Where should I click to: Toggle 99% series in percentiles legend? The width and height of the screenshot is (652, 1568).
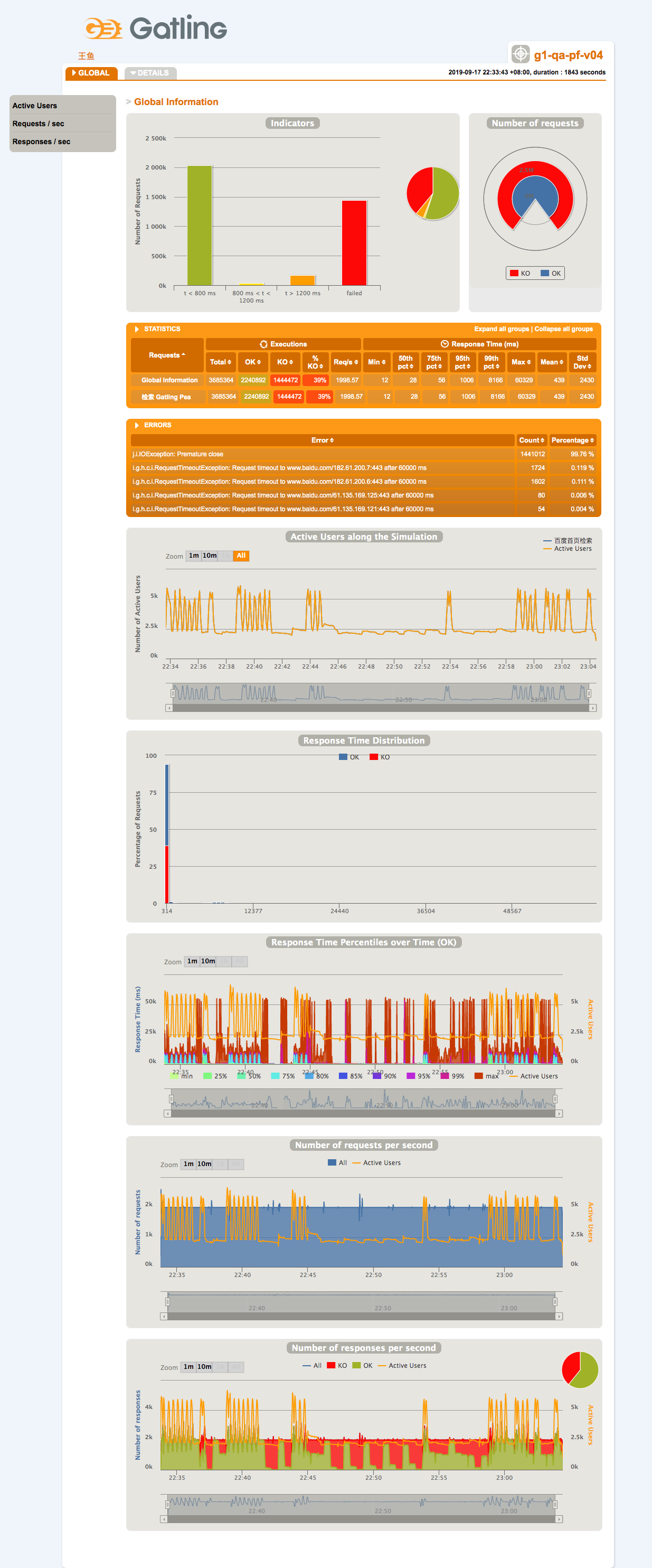pos(452,1076)
